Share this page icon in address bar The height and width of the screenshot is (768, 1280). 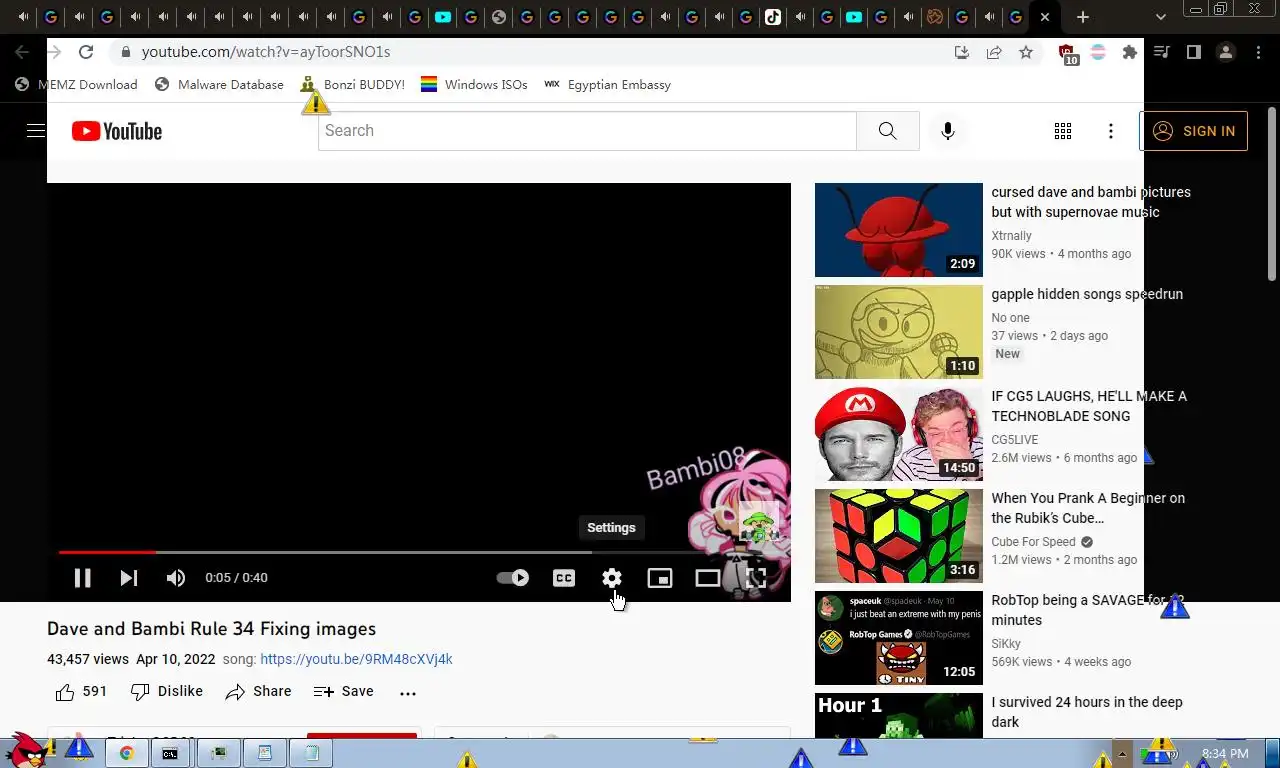[x=994, y=52]
